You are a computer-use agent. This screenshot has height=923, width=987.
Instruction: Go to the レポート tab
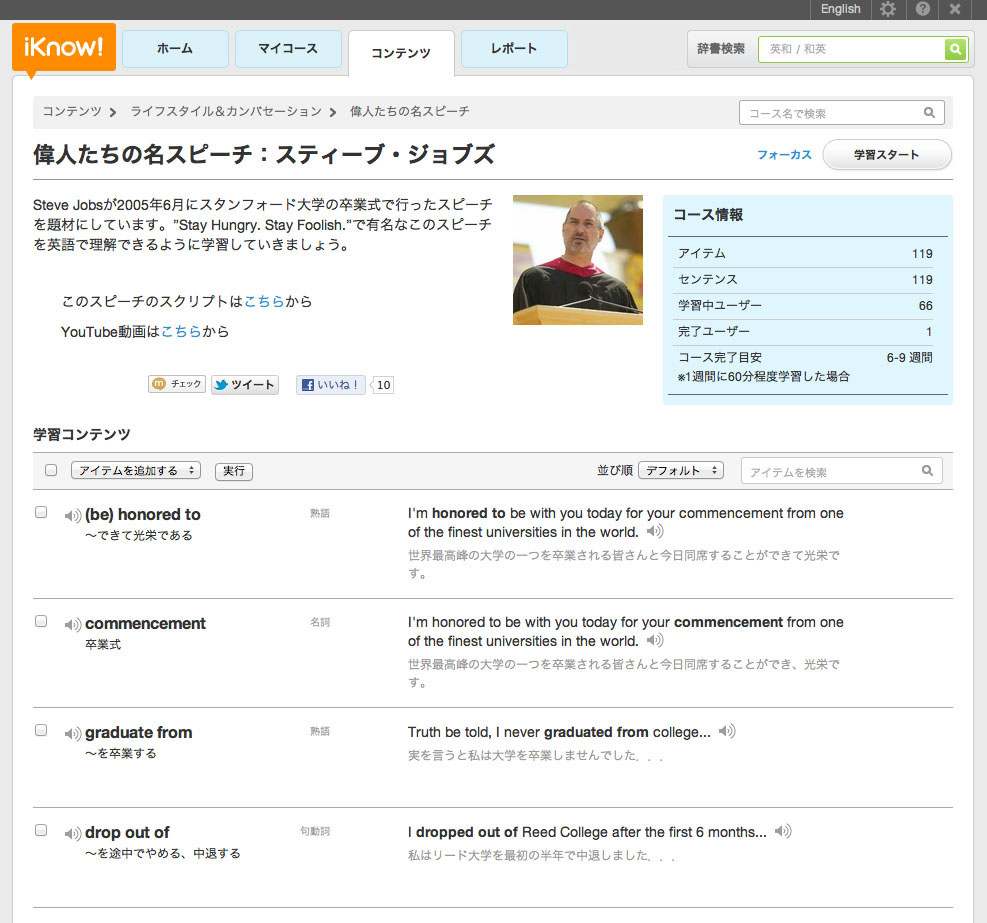(x=514, y=48)
